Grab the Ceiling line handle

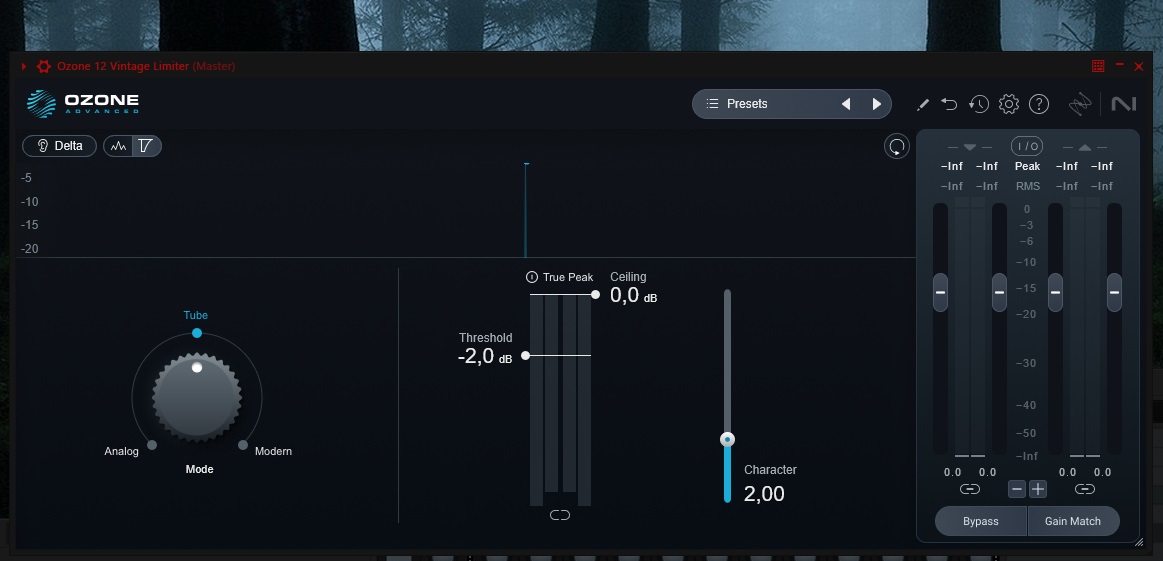pyautogui.click(x=595, y=295)
